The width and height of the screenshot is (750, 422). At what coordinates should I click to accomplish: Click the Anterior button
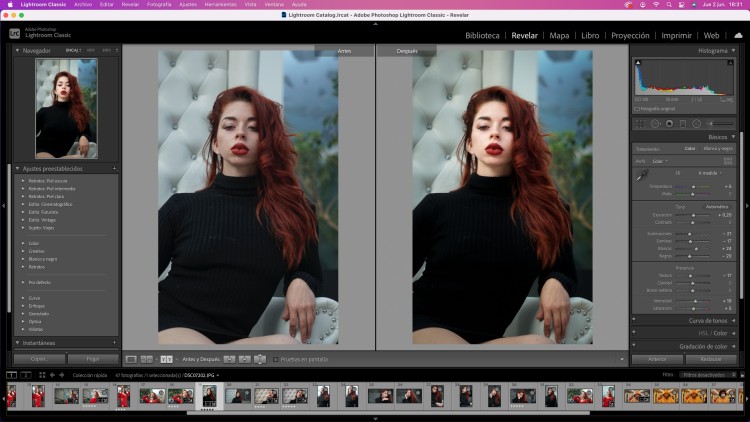click(x=657, y=359)
